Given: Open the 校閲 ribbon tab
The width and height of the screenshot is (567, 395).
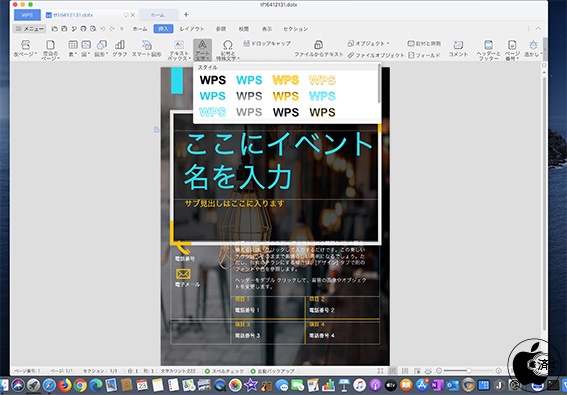Looking at the screenshot, I should tap(243, 29).
